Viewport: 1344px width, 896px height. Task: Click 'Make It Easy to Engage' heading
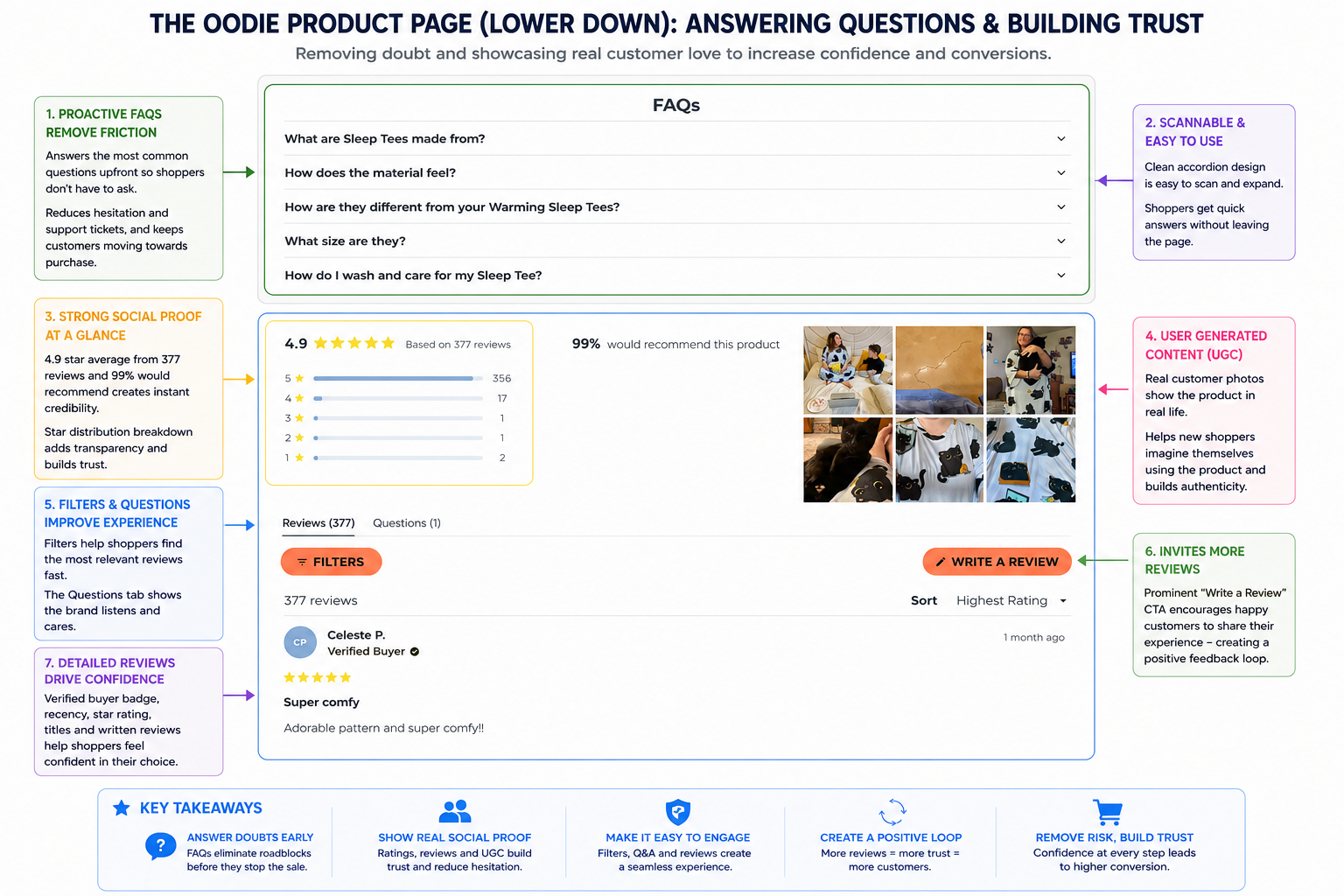pos(678,837)
